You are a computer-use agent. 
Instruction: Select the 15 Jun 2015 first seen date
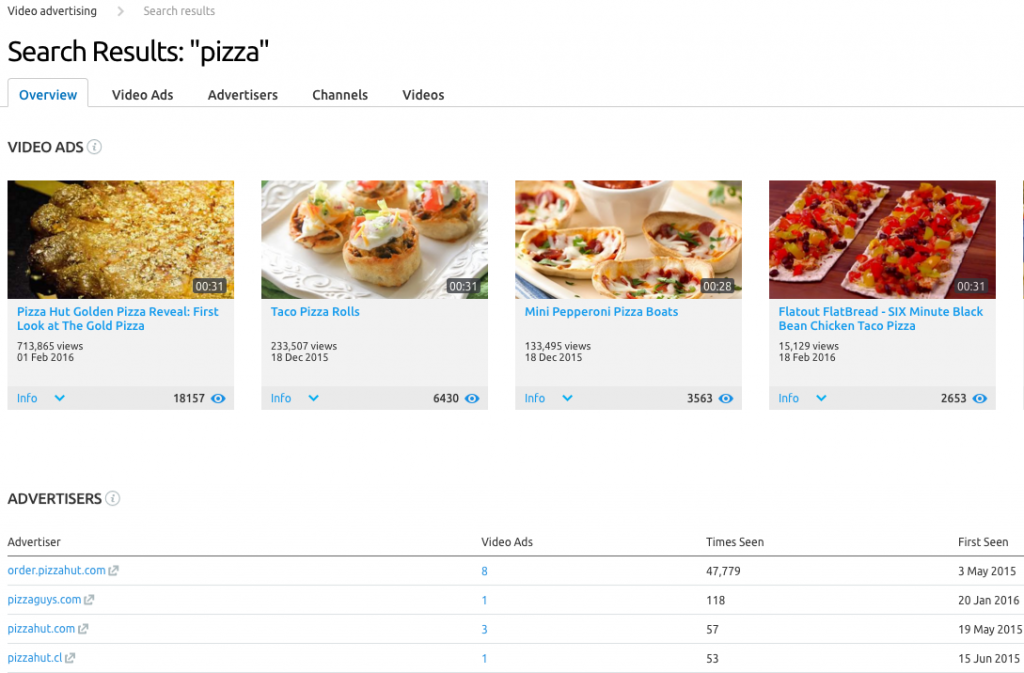[x=989, y=659]
